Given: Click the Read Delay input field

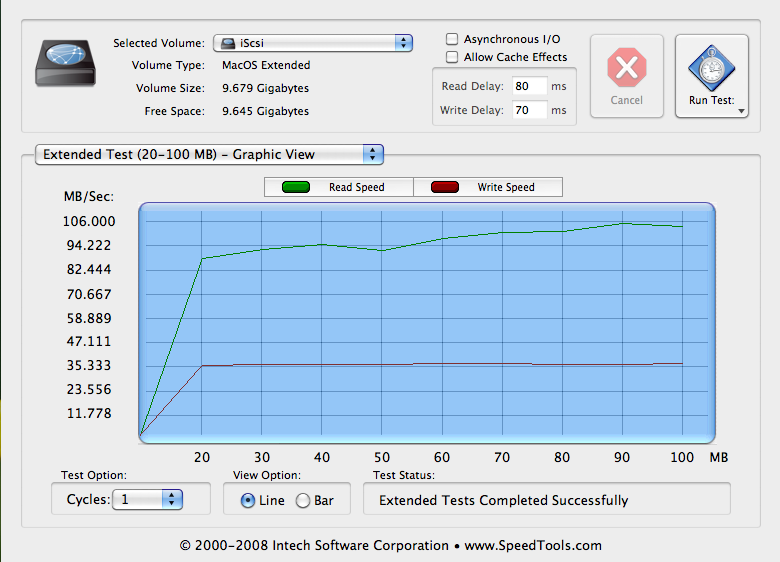Looking at the screenshot, I should [x=528, y=87].
